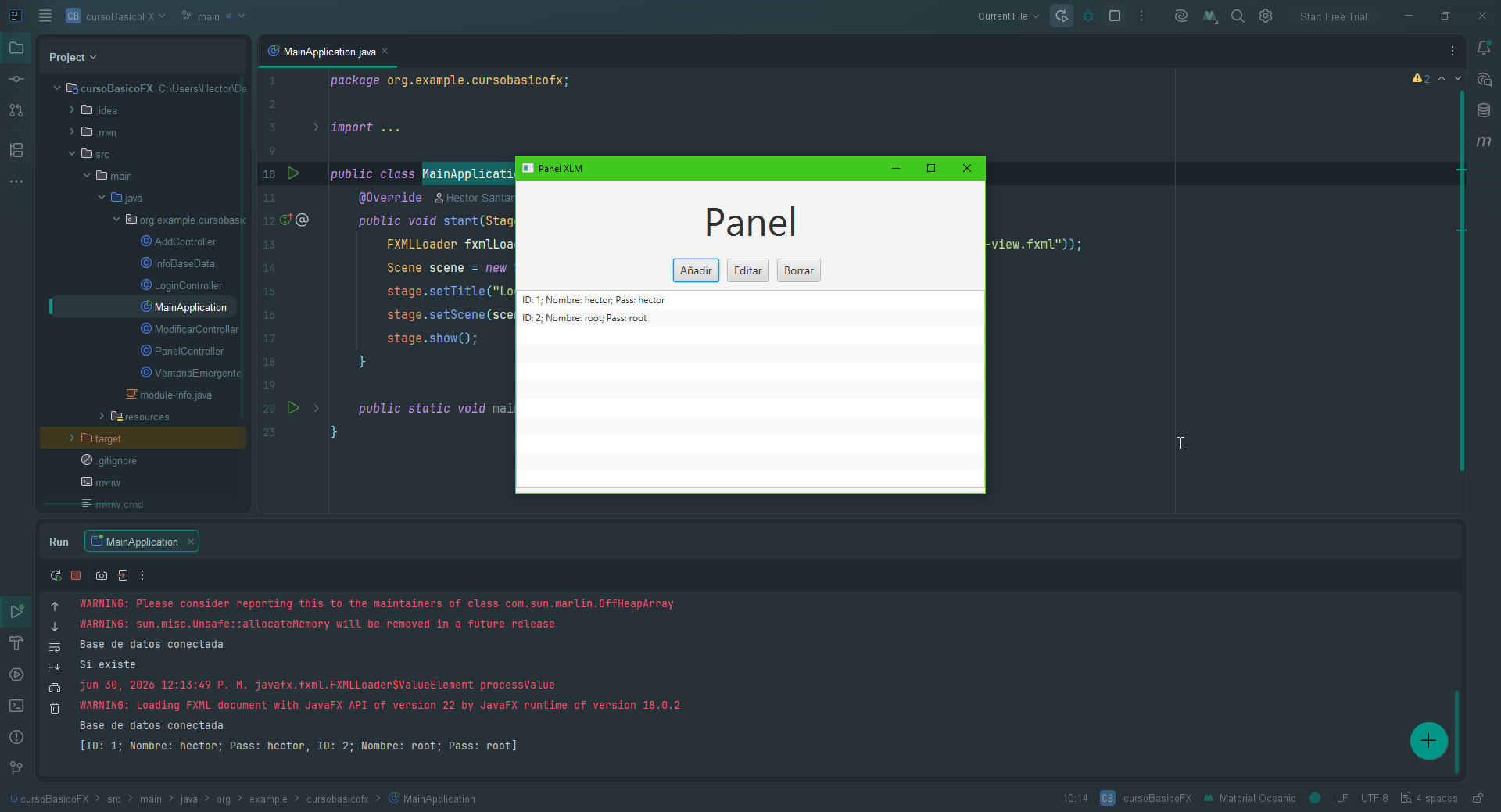Click the Run tool window icon in sidebar
Image resolution: width=1501 pixels, height=812 pixels.
coord(16,611)
